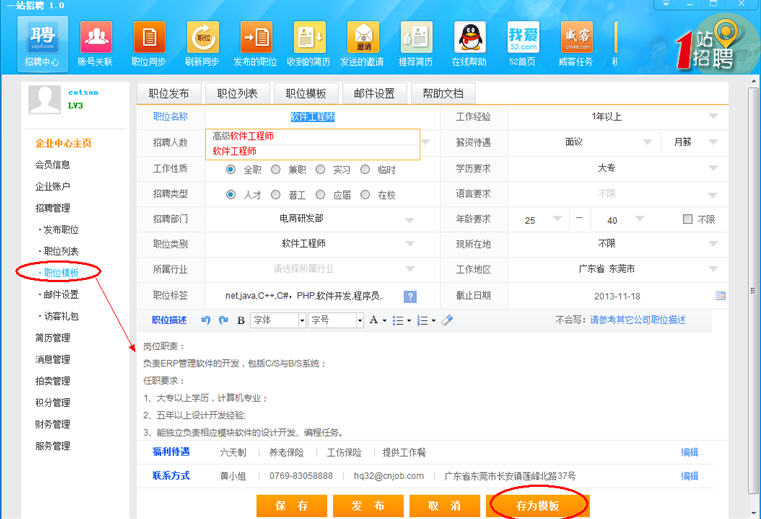The height and width of the screenshot is (519, 761).
Task: Open the 邮件设置 tab
Action: click(x=373, y=94)
